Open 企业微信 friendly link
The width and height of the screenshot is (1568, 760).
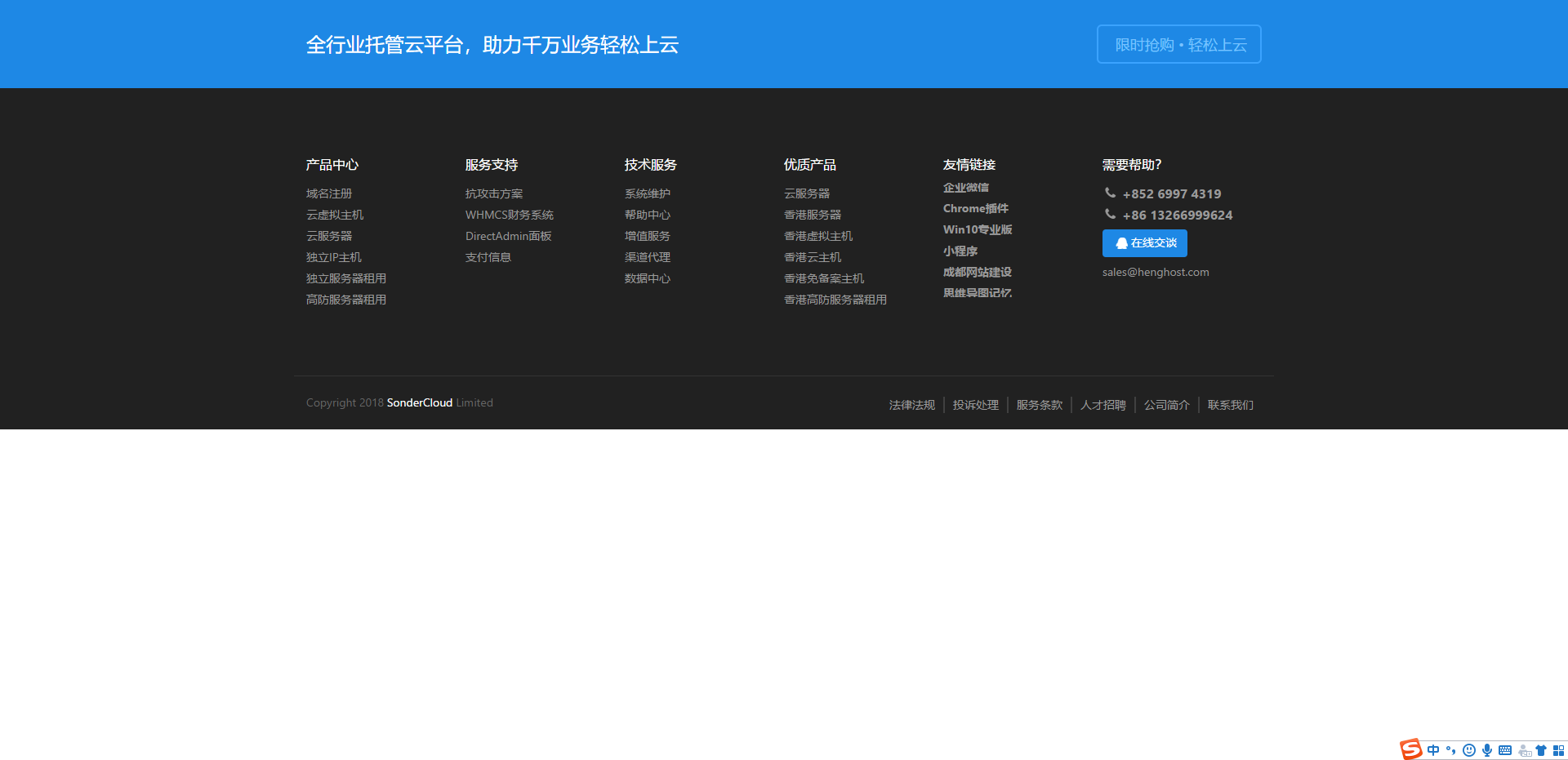pyautogui.click(x=966, y=188)
